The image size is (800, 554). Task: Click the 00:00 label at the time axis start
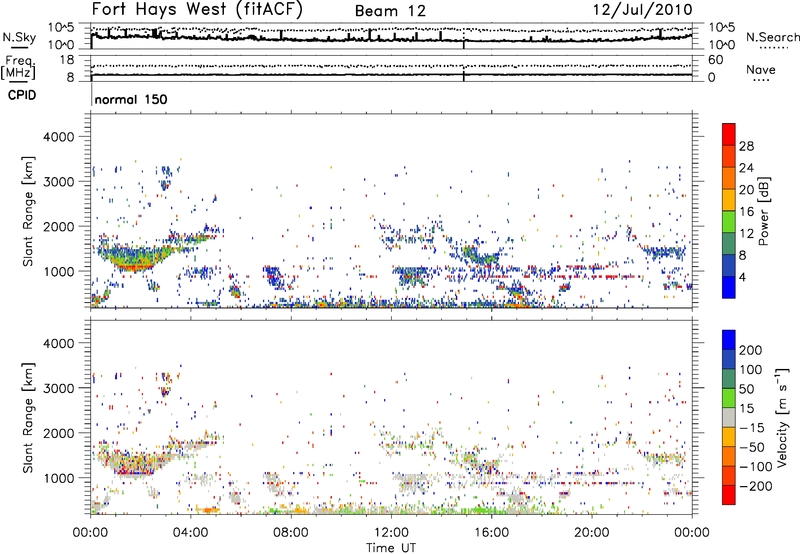tap(90, 533)
